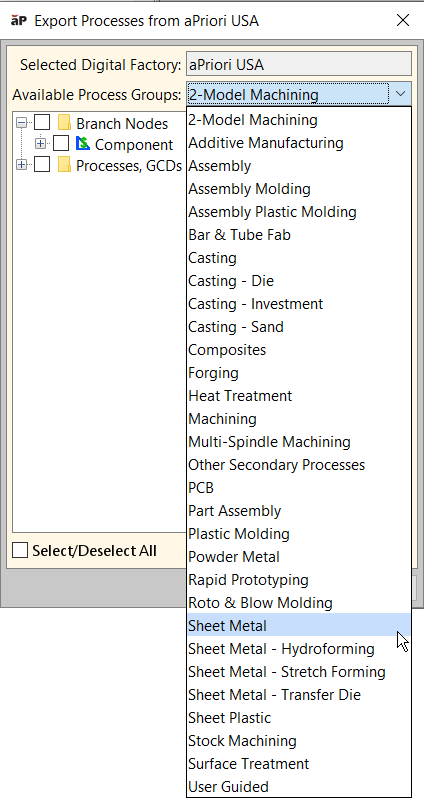The height and width of the screenshot is (798, 424).
Task: Check the Branch Nodes checkbox
Action: coord(42,123)
